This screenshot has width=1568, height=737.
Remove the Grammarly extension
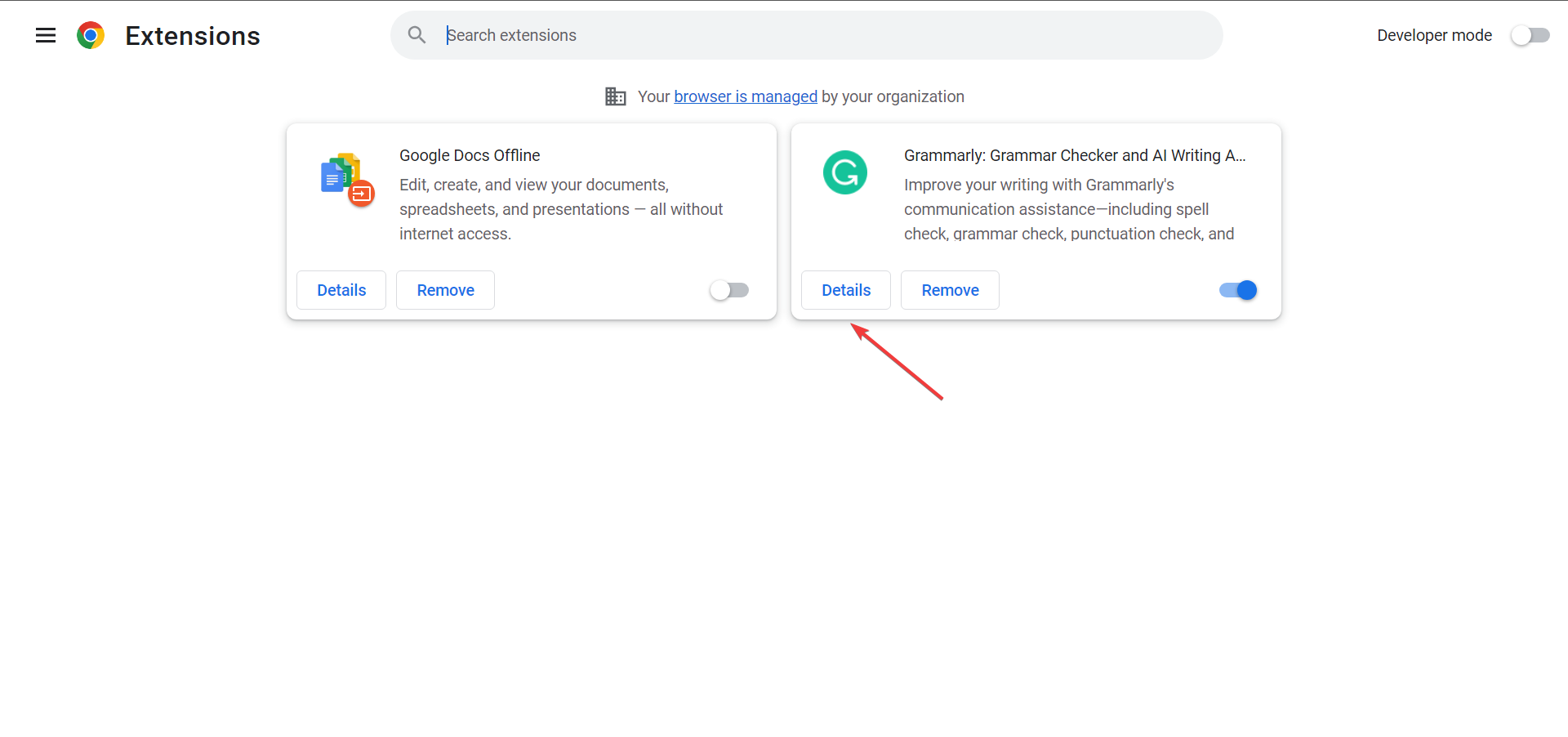[951, 290]
